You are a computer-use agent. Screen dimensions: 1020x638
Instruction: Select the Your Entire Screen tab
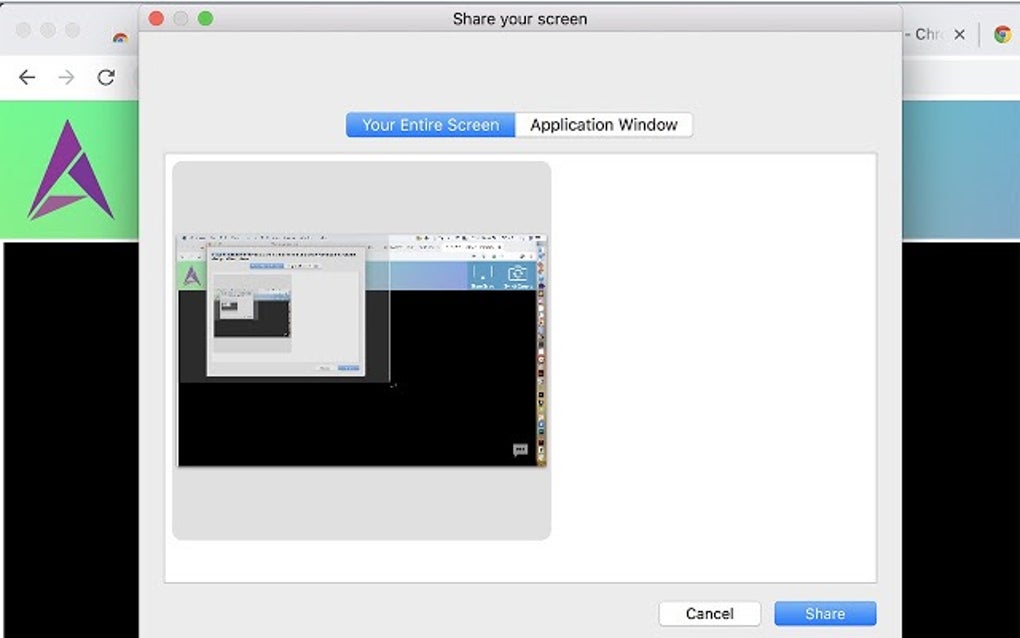429,124
